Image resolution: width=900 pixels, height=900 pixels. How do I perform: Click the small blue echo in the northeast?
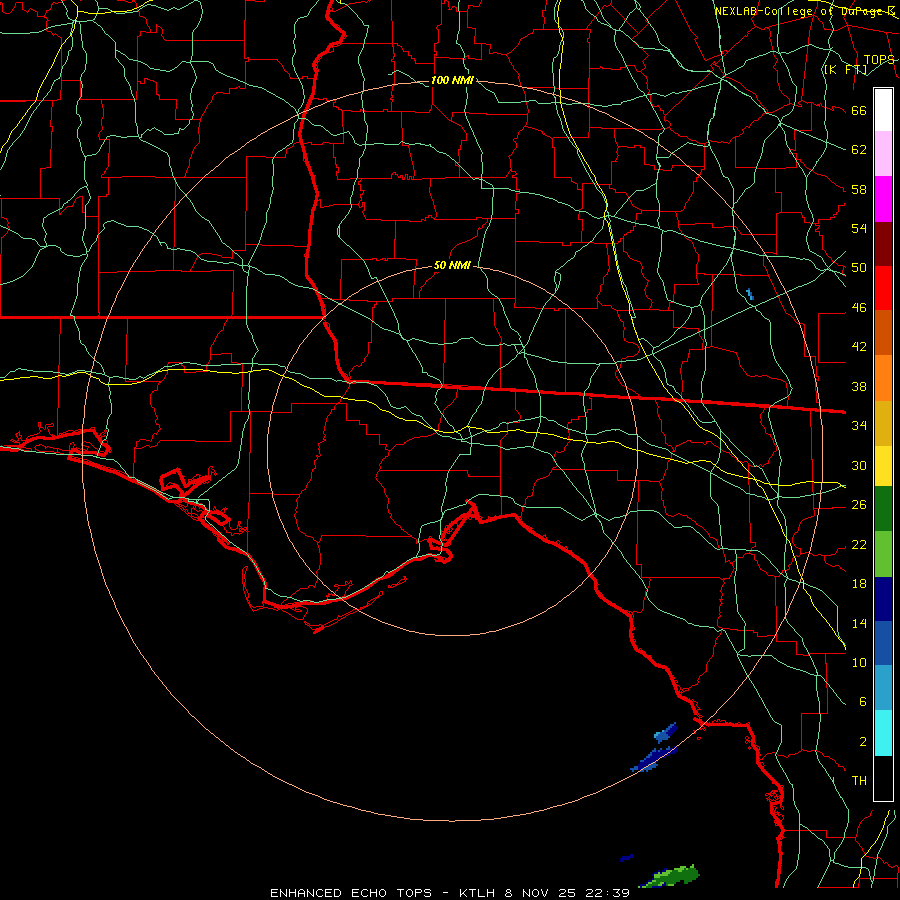point(750,294)
